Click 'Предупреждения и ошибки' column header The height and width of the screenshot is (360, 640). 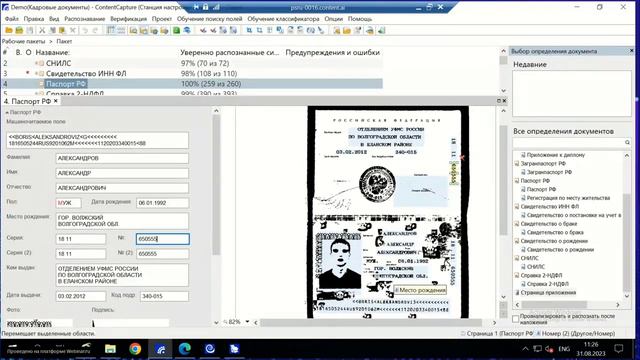333,52
